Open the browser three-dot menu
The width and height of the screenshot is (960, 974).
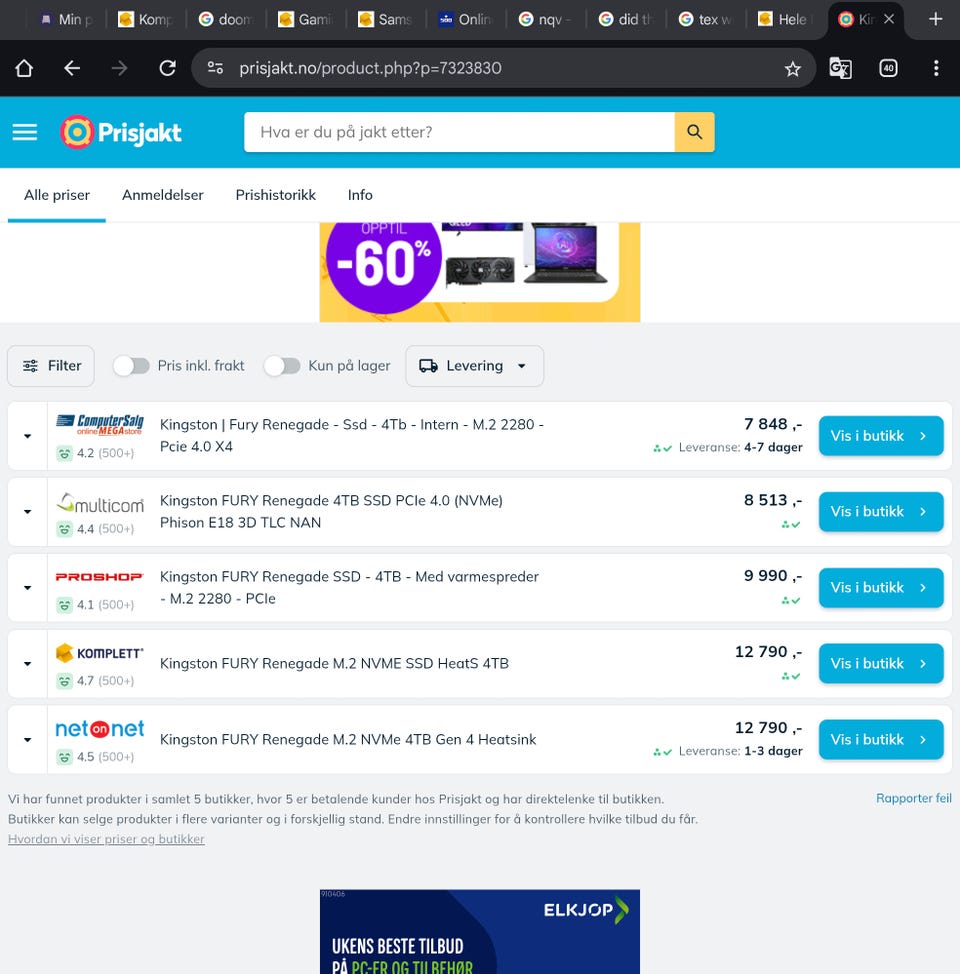coord(936,68)
